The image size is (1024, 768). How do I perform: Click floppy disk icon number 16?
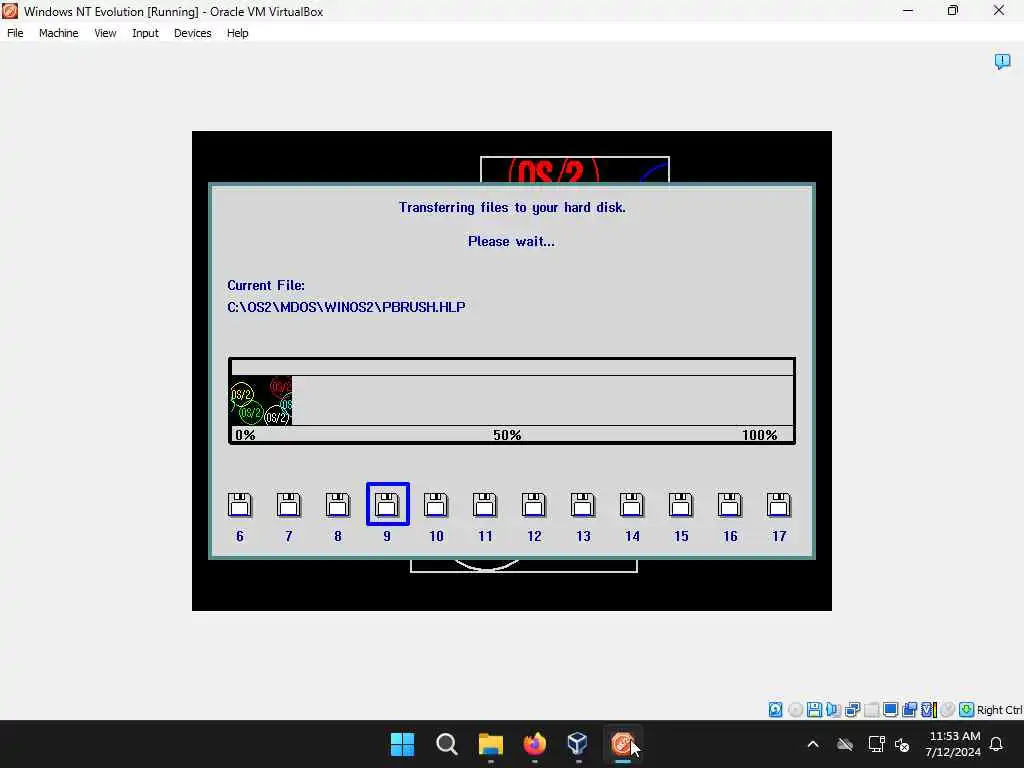(729, 505)
